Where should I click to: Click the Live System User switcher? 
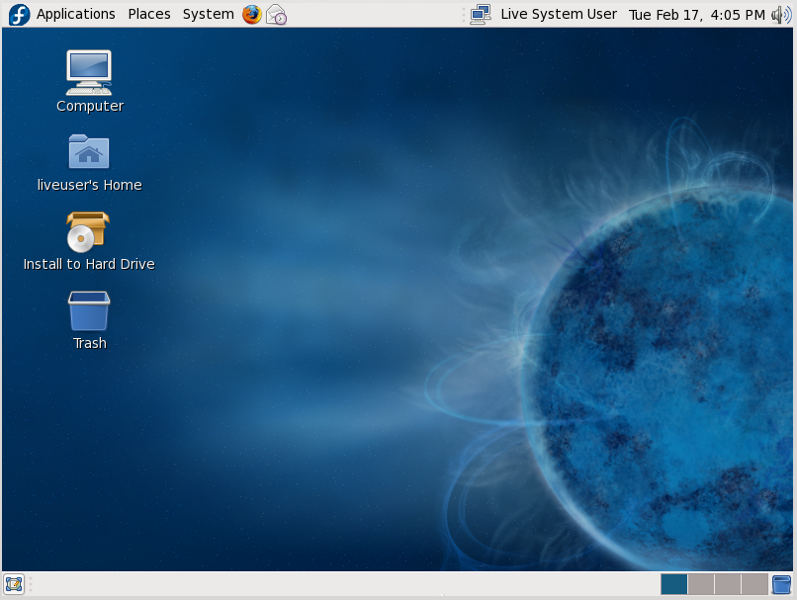(x=559, y=14)
